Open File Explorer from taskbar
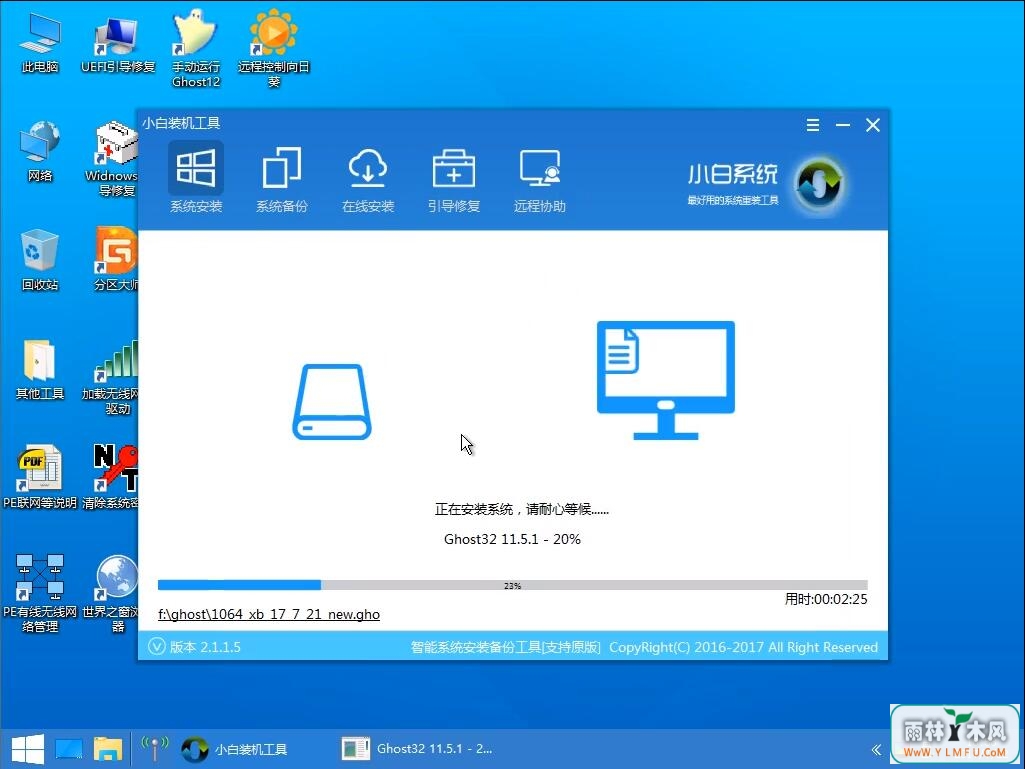This screenshot has height=769, width=1025. (x=108, y=749)
